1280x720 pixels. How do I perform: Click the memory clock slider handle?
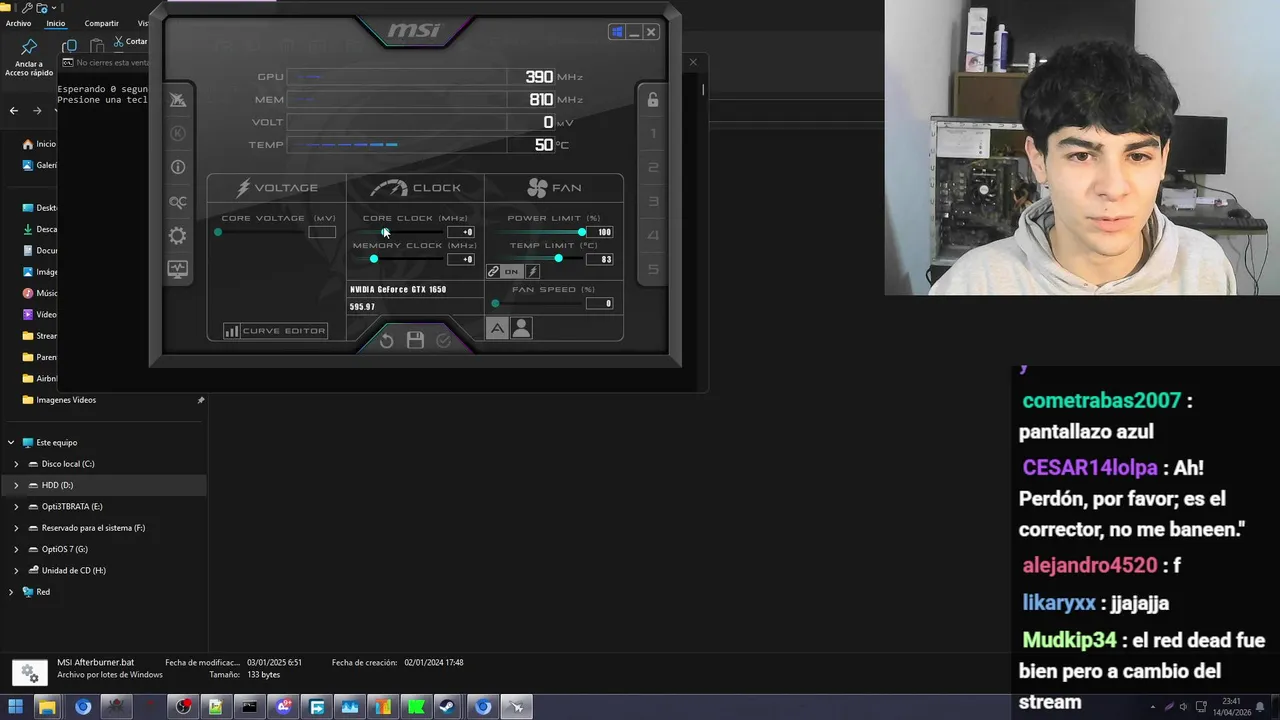click(x=374, y=259)
